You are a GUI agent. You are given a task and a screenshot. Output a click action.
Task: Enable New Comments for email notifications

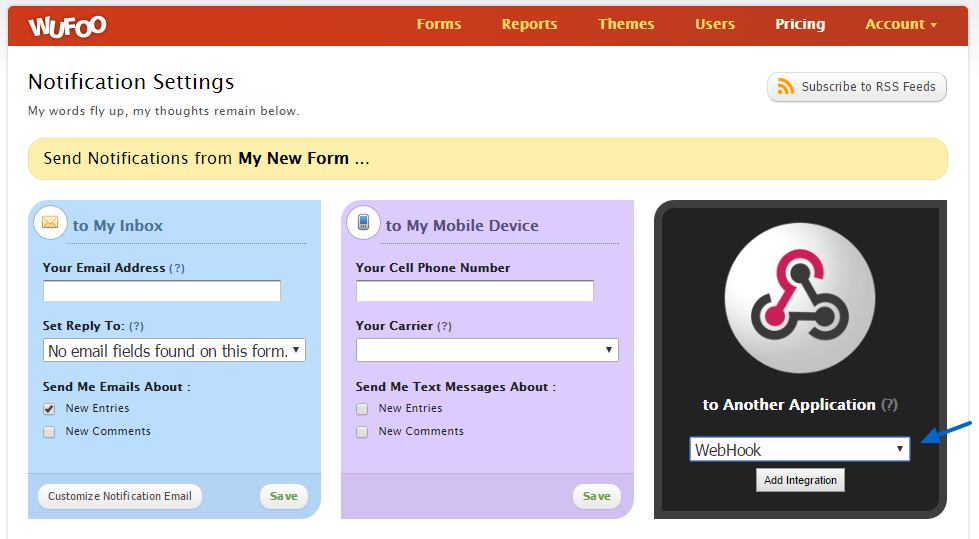(49, 432)
